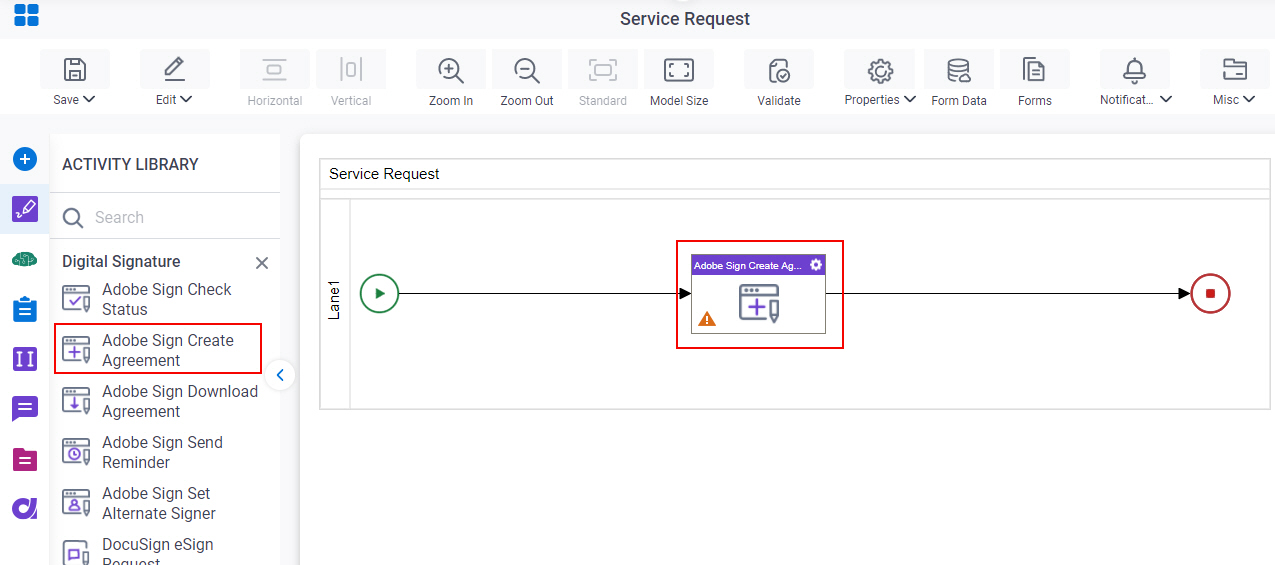Select Adobe Sign Send Reminder activity
The image size is (1275, 565).
(158, 452)
